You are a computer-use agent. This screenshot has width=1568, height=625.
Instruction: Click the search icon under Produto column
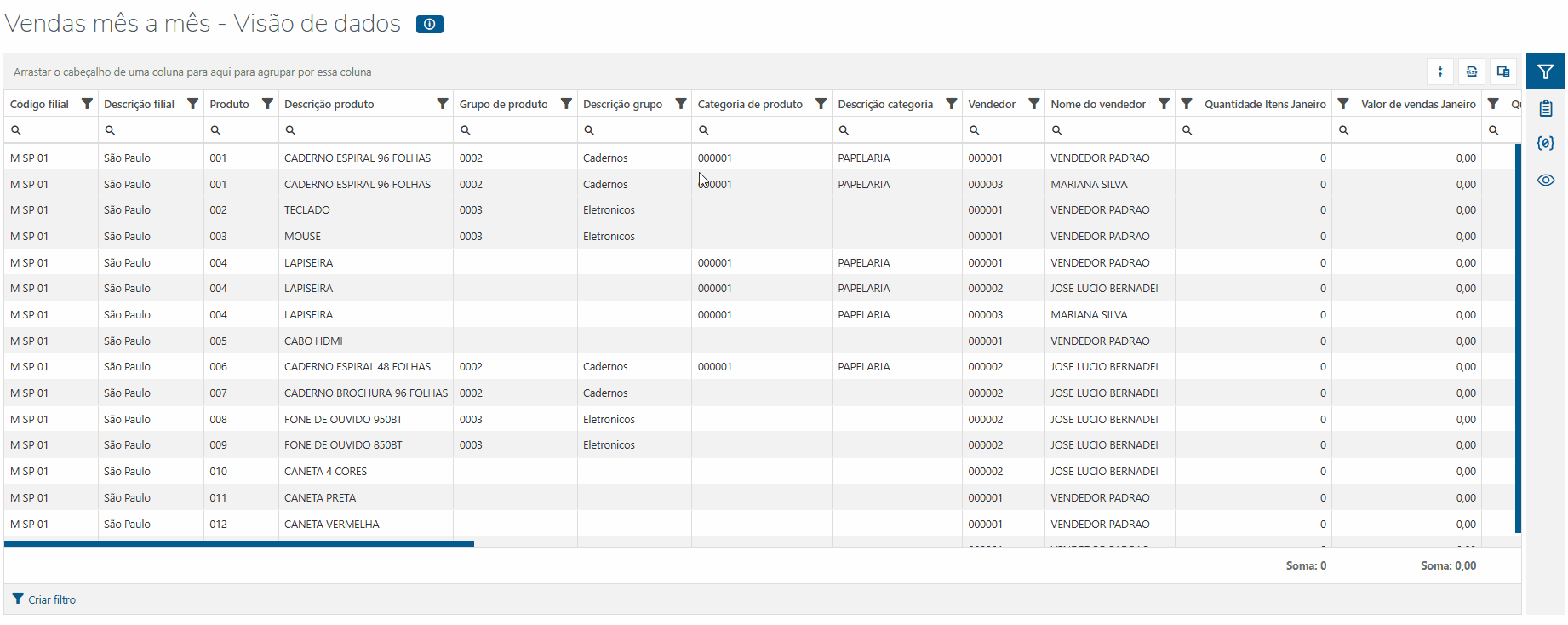click(x=216, y=130)
